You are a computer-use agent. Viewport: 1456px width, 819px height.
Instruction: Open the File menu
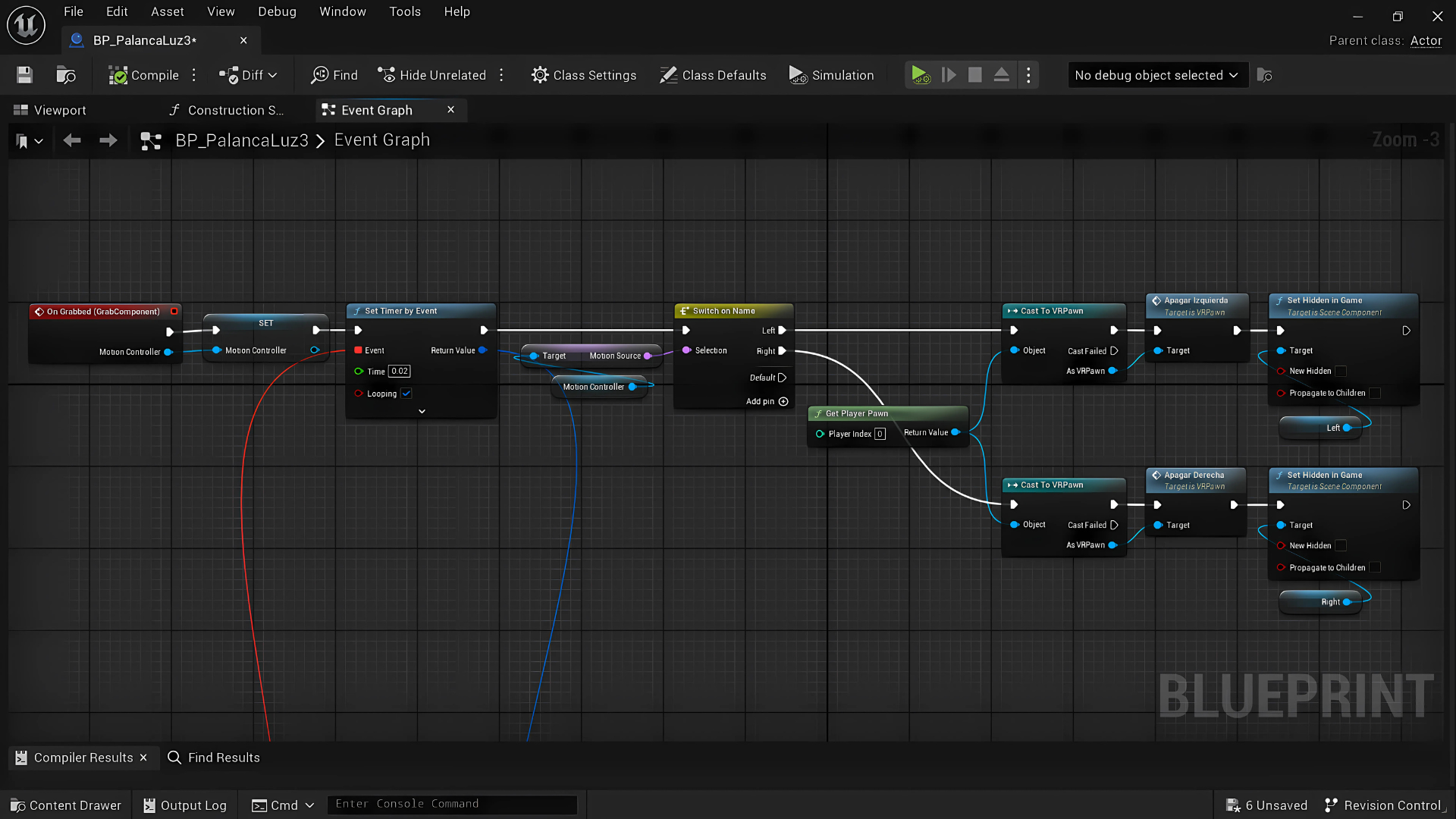74,11
